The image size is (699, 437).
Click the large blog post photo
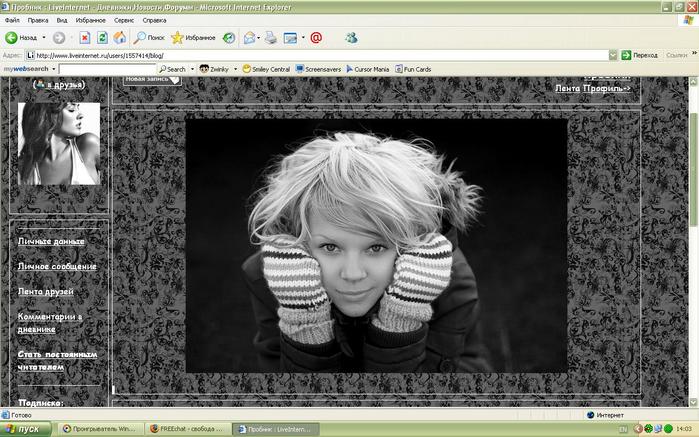click(376, 245)
